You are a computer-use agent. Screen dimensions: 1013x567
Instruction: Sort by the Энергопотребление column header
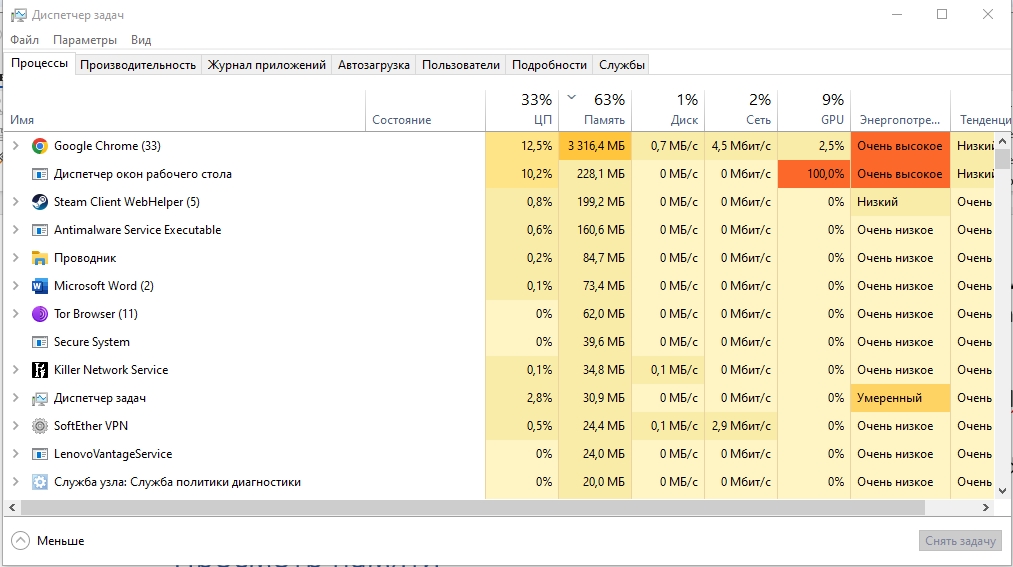point(900,110)
